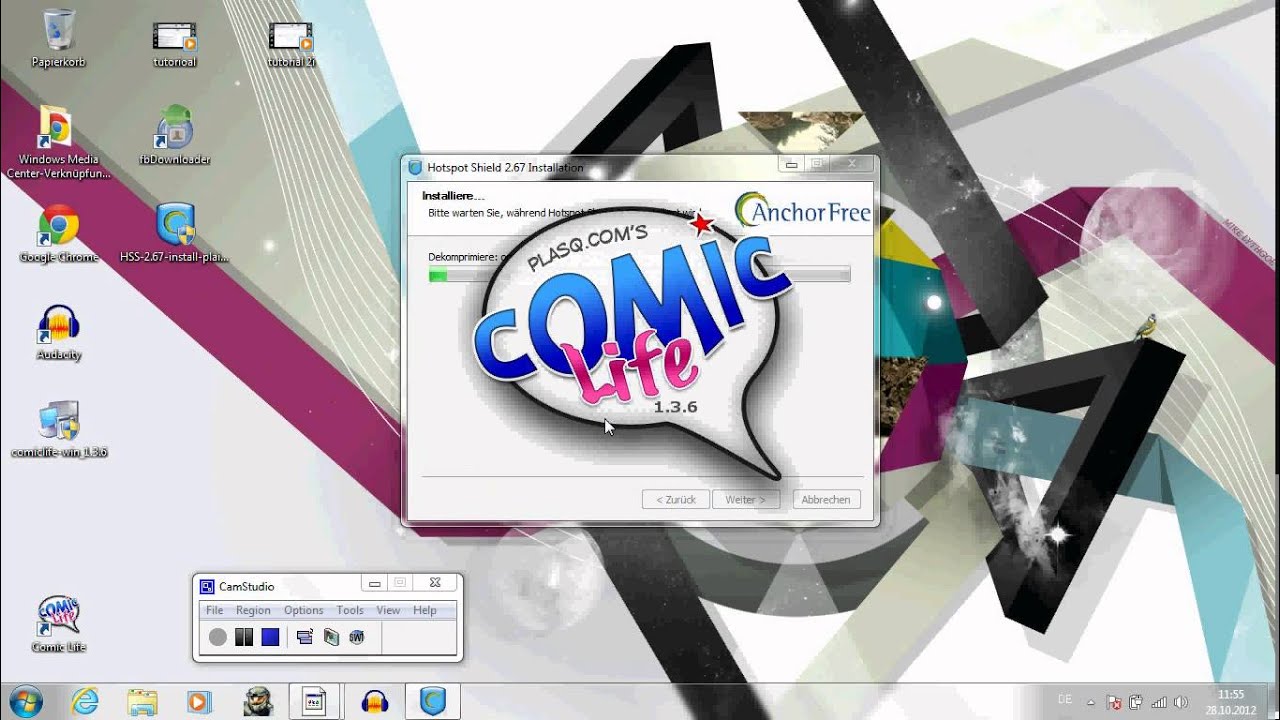Select HSS-2.67-install installer file on desktop
1280x720 pixels.
coord(175,233)
